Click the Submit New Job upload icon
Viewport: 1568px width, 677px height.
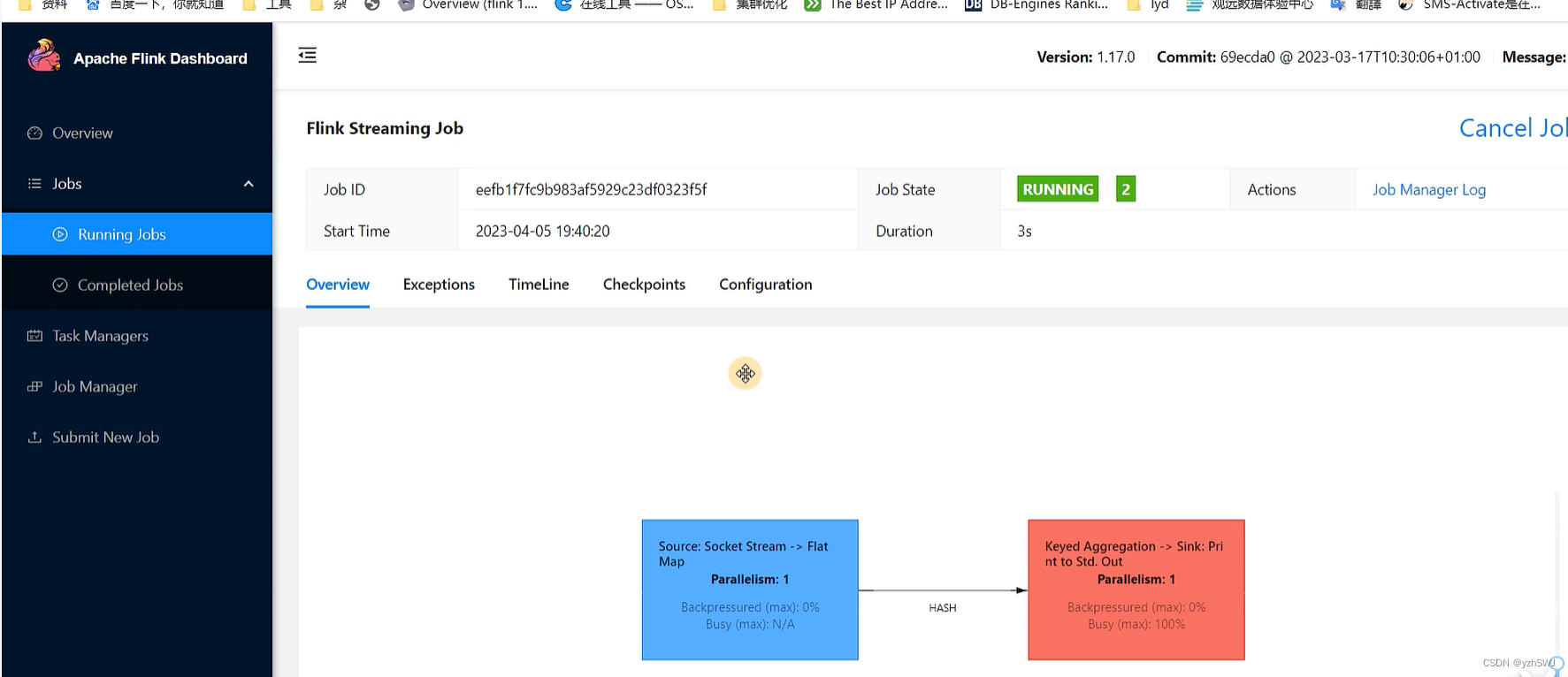34,437
